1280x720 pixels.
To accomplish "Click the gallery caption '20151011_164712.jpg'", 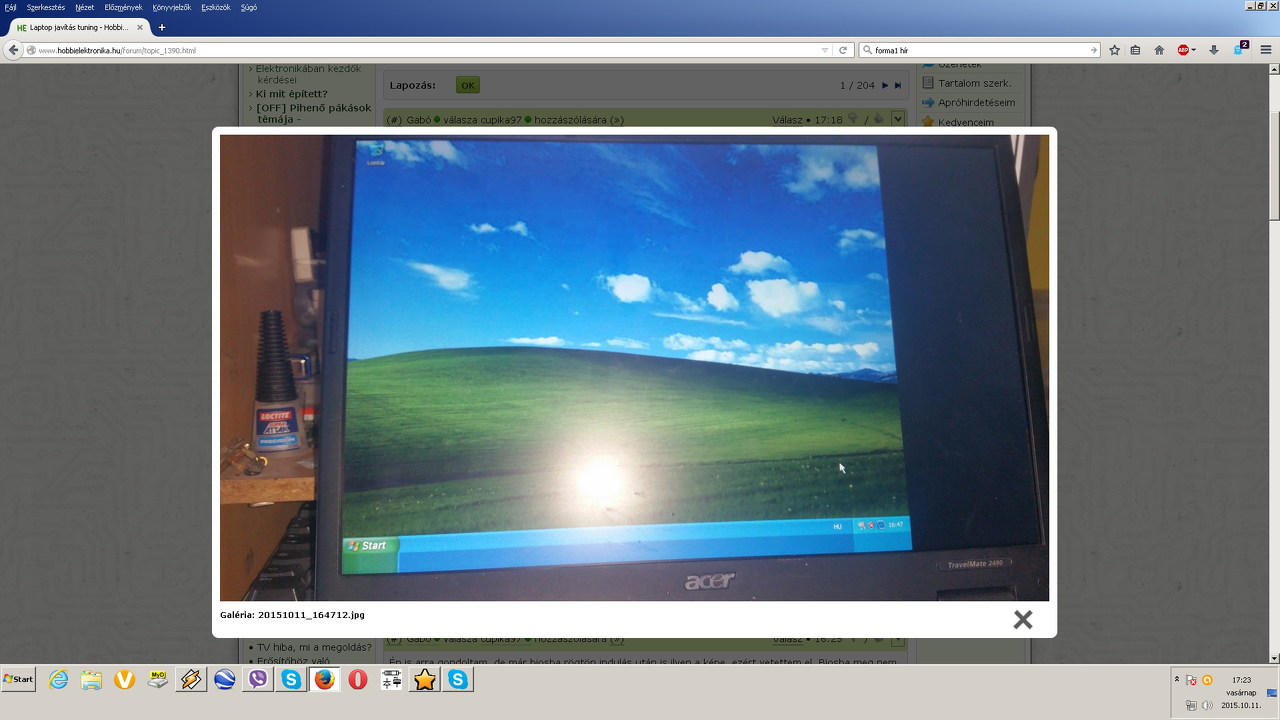I will pyautogui.click(x=311, y=615).
